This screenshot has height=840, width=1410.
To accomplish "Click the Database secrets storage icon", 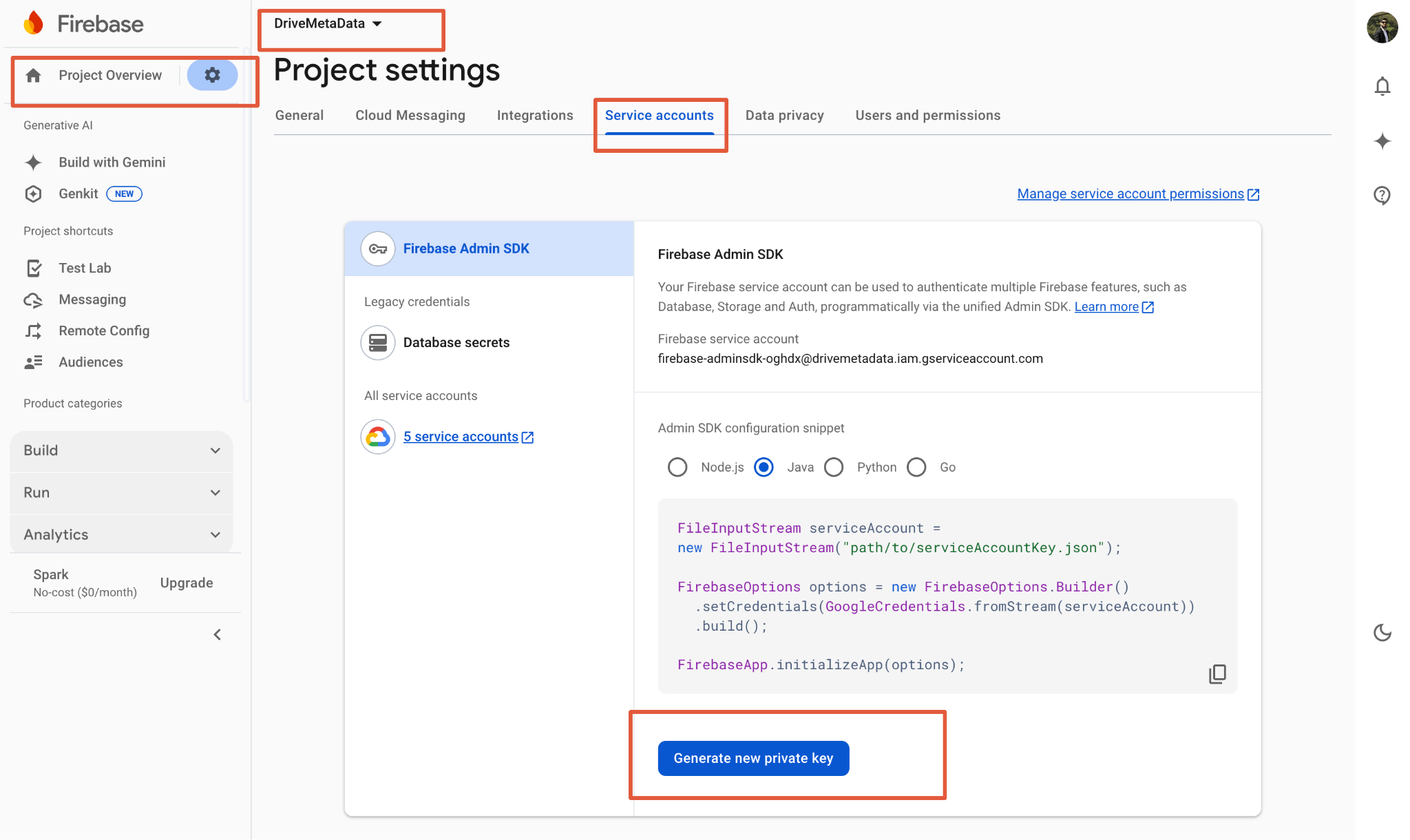I will 378,343.
